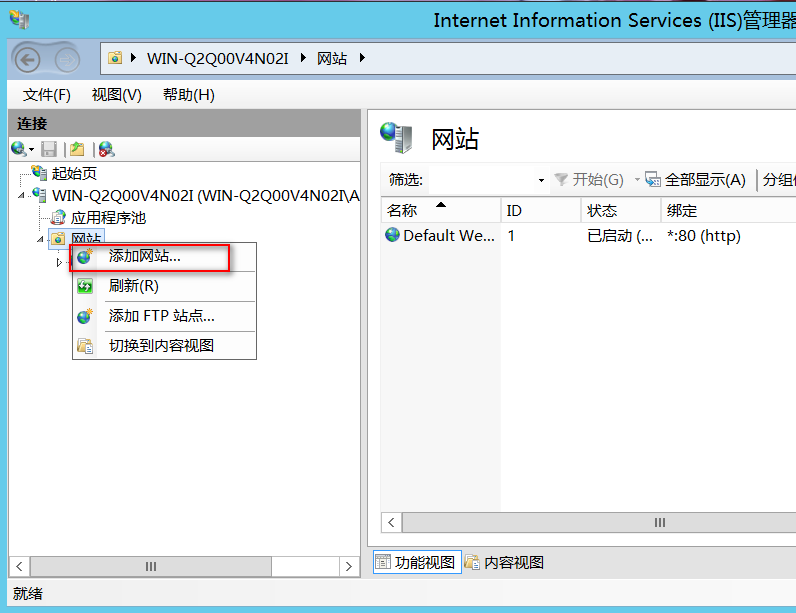
Task: Collapse the WIN-Q2Q00V4N02I server node
Action: (21, 195)
